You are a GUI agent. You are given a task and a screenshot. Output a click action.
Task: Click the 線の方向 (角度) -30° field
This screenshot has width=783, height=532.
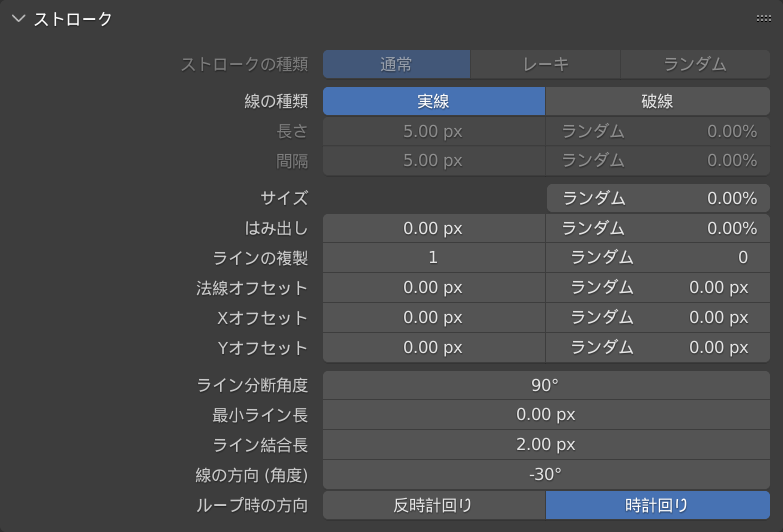[x=545, y=474]
